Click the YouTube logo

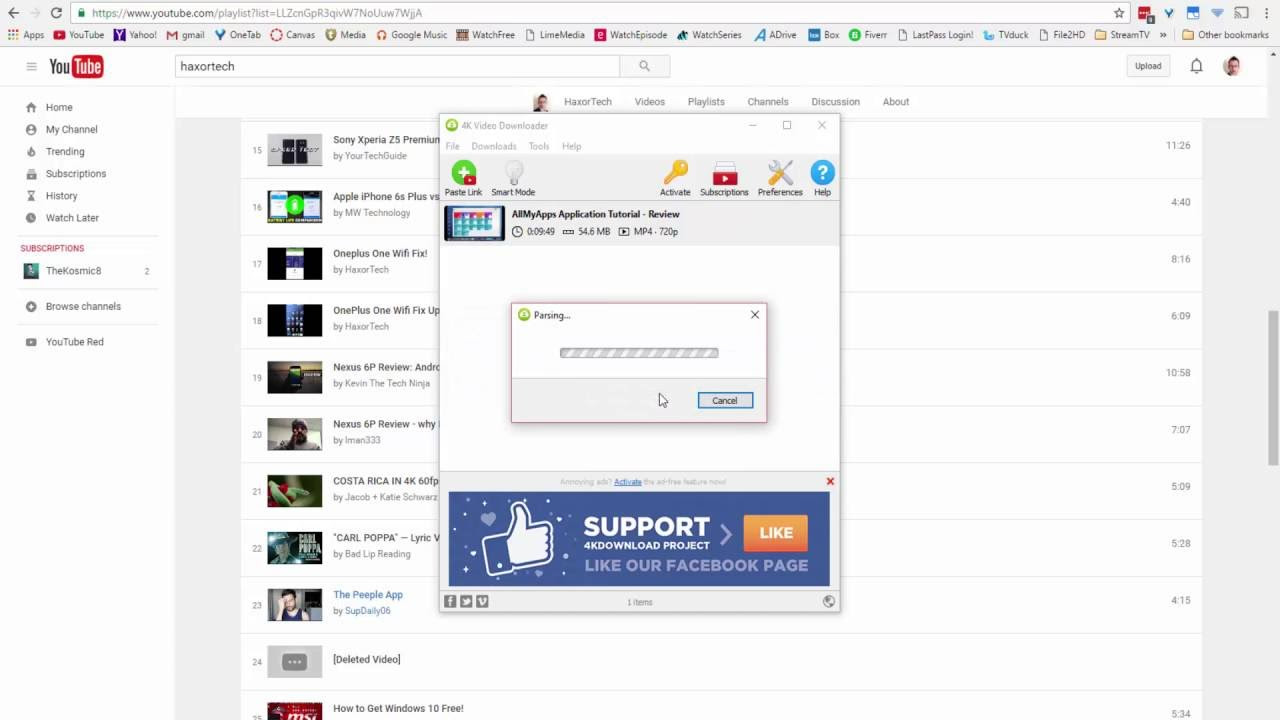[x=76, y=66]
